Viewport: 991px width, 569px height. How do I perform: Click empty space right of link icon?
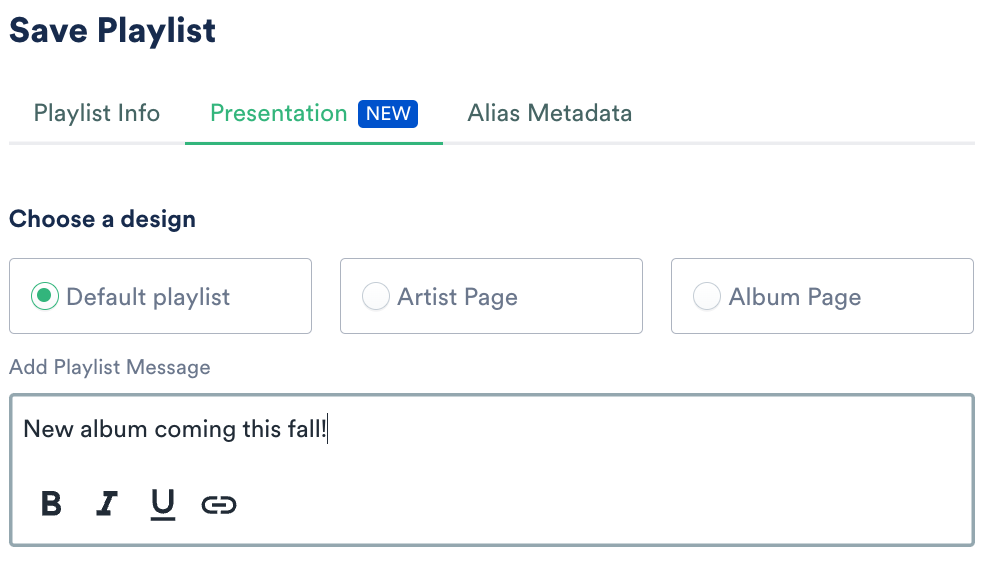(x=600, y=504)
